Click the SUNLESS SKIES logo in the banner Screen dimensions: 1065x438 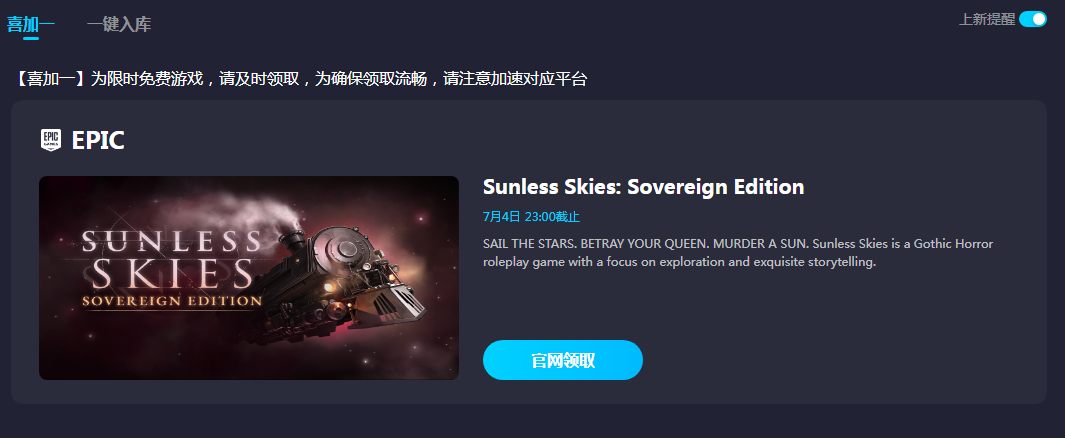[x=172, y=261]
